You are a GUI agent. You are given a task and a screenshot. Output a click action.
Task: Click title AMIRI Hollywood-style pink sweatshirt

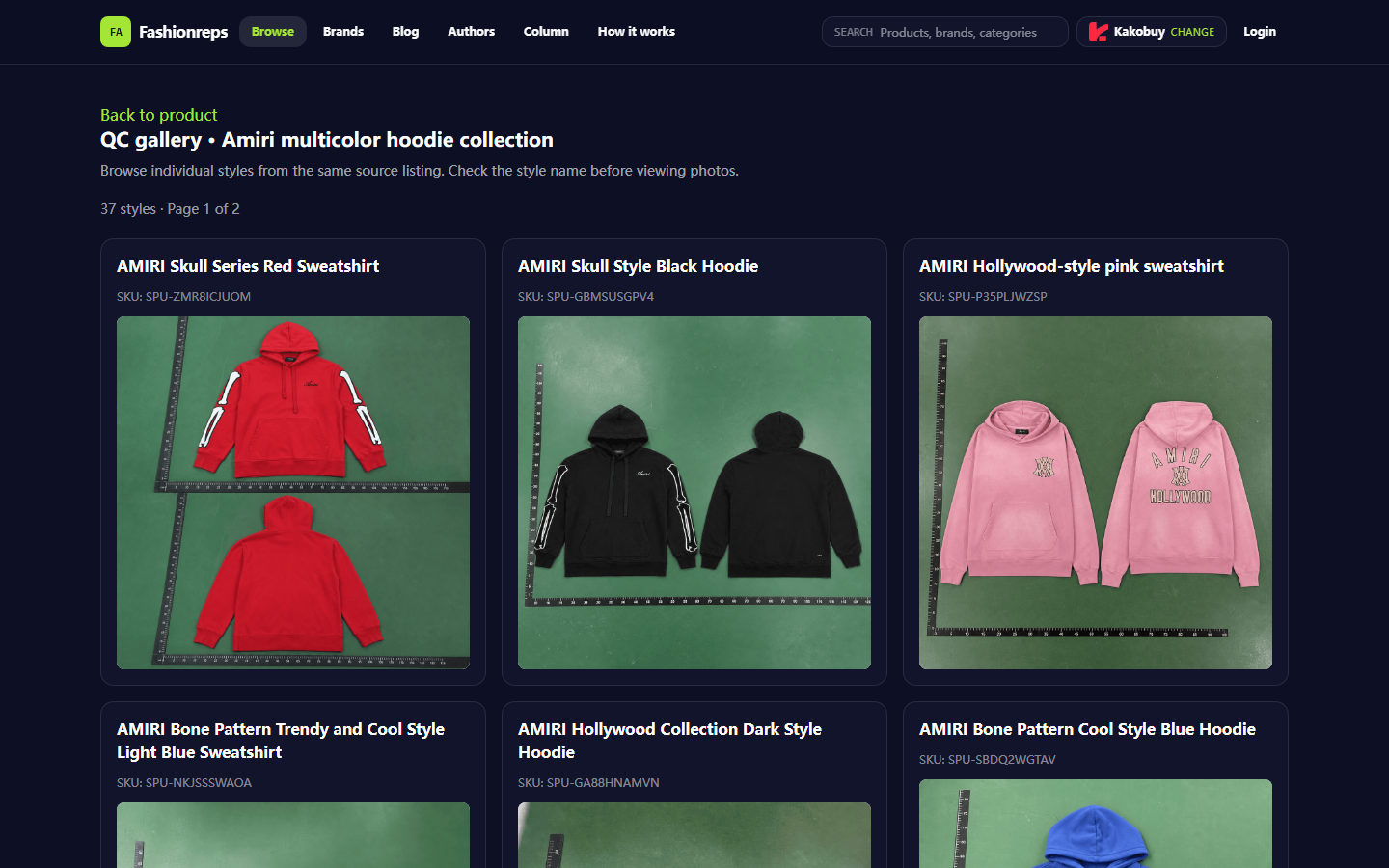coord(1072,266)
